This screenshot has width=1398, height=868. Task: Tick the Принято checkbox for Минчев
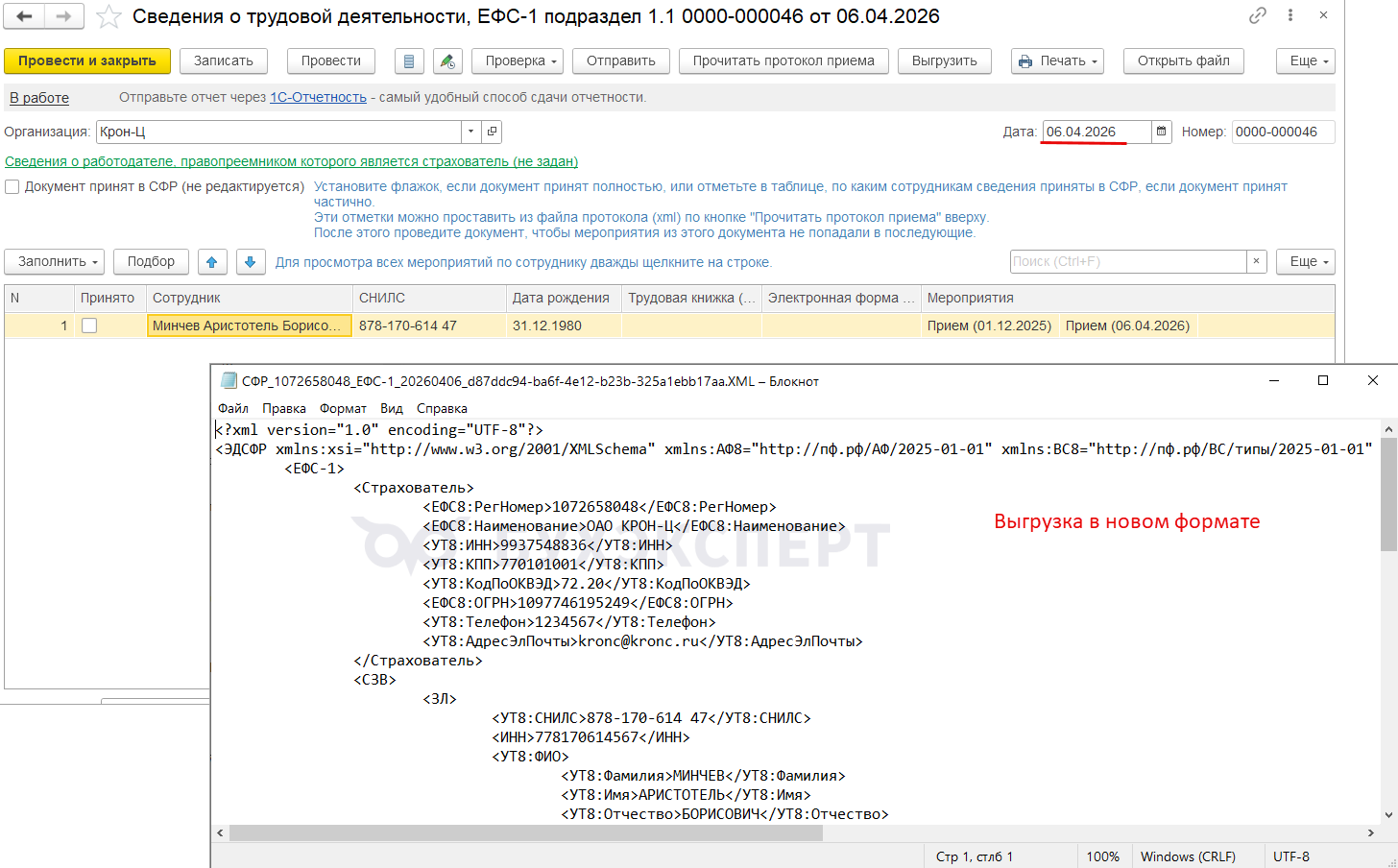(89, 325)
